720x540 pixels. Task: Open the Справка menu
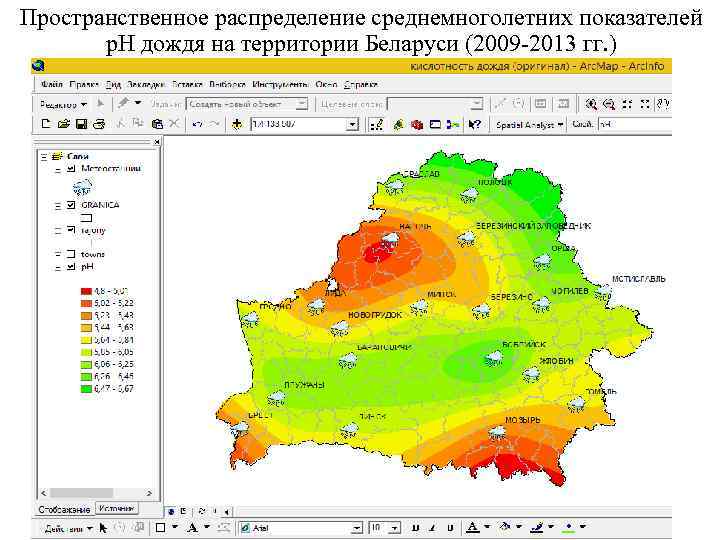click(360, 84)
